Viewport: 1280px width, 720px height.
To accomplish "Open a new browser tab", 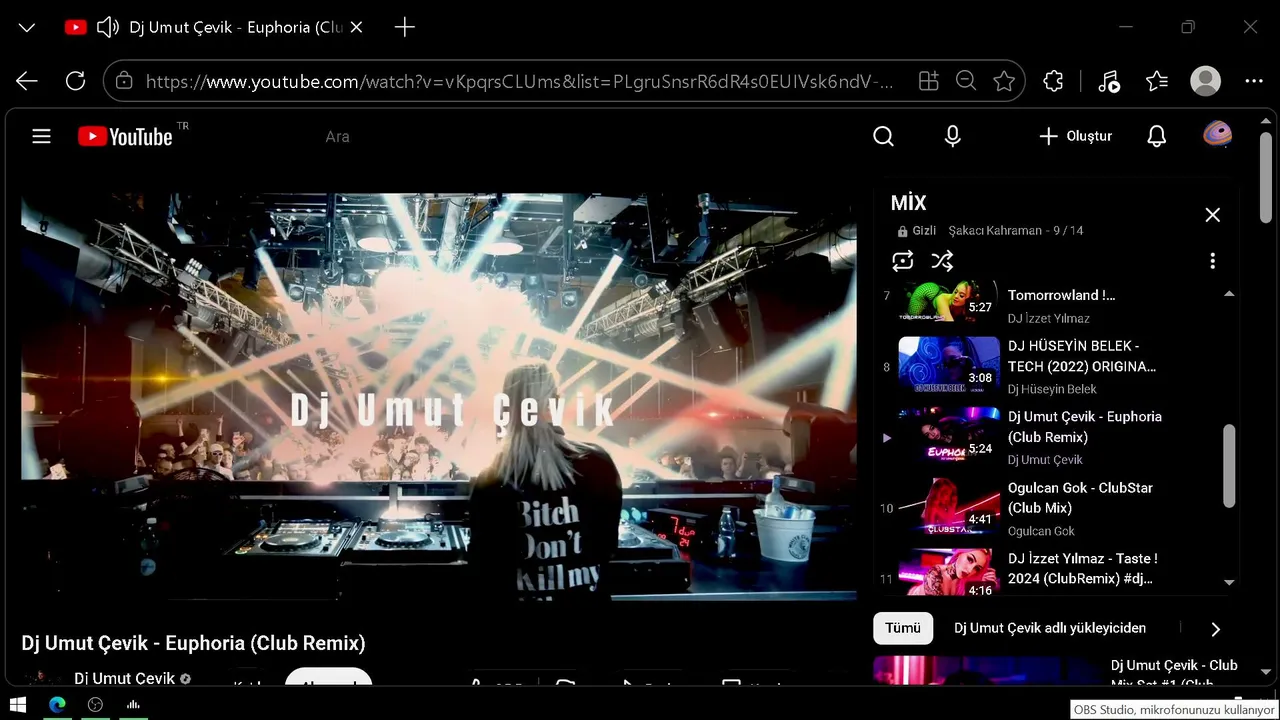I will [x=405, y=28].
